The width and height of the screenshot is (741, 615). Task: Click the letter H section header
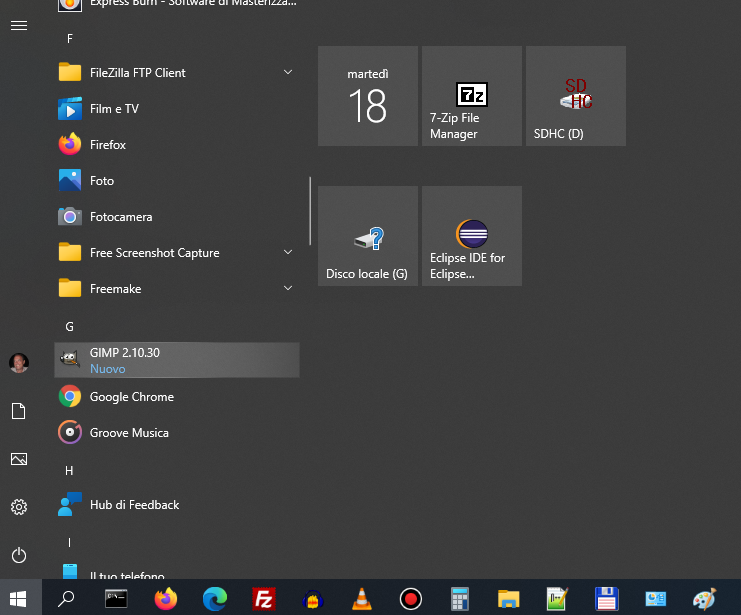coord(69,471)
